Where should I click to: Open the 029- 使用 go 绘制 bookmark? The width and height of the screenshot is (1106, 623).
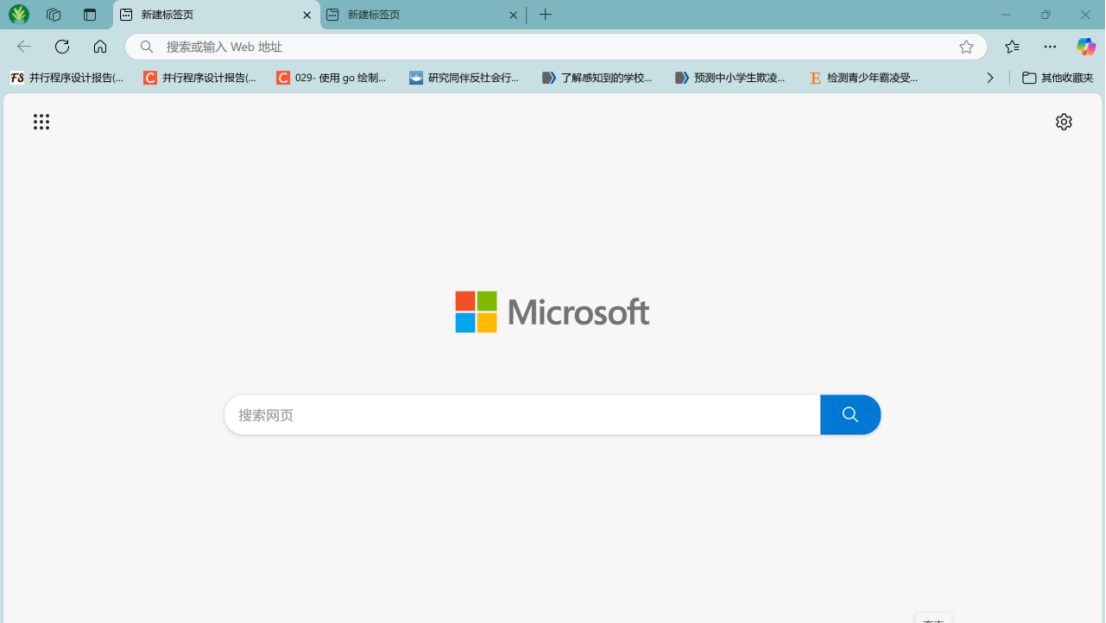[x=332, y=78]
